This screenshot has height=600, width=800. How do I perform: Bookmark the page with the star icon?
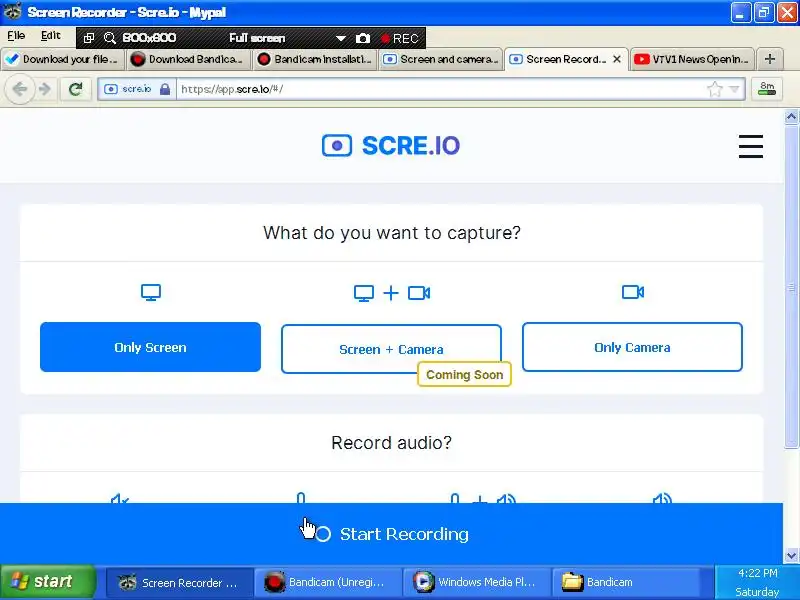pos(715,89)
